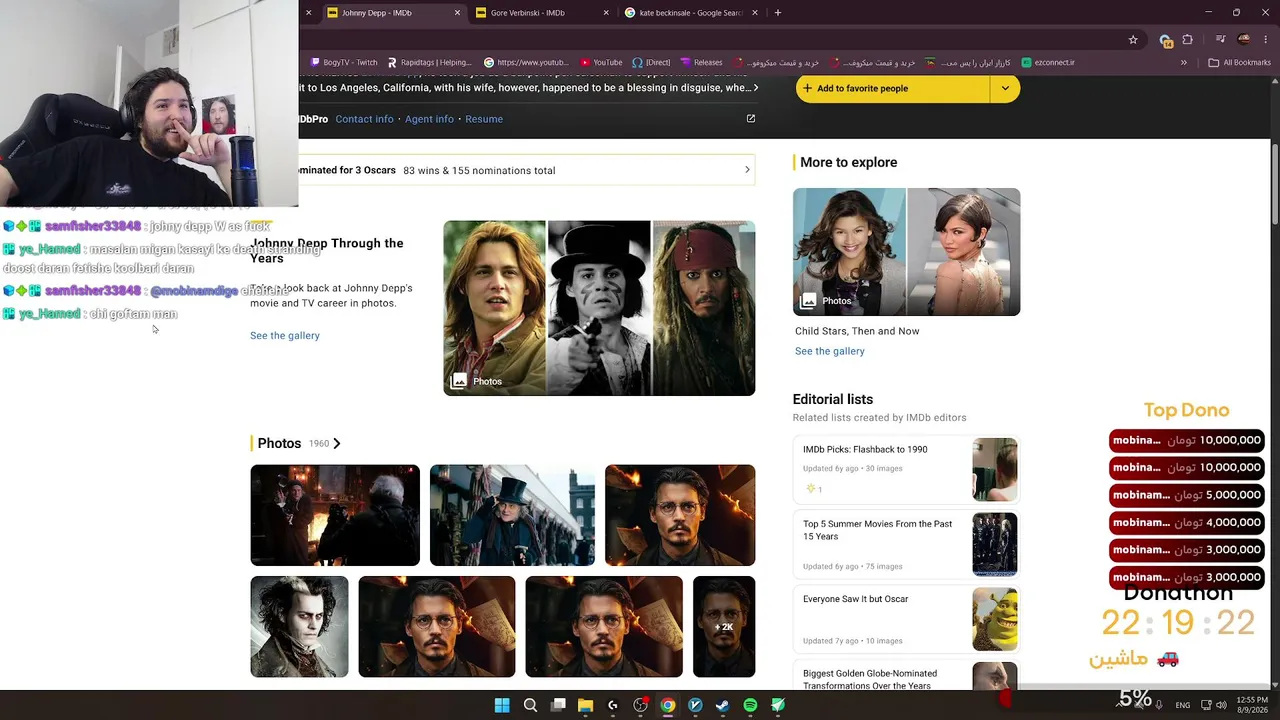Open the taskbar clock and date
Screen dimensions: 1280x720
coord(1252,705)
